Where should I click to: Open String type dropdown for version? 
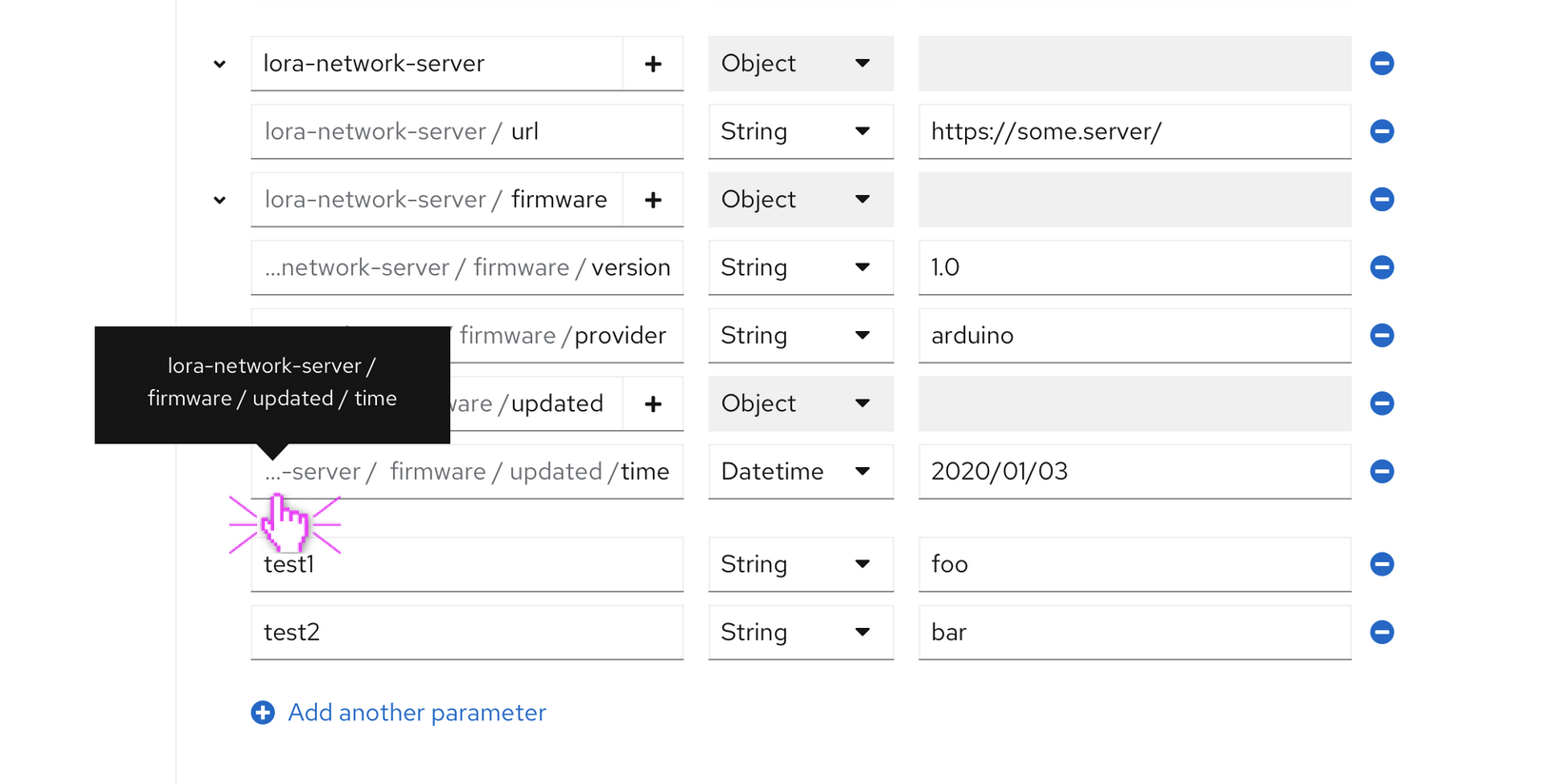click(800, 267)
